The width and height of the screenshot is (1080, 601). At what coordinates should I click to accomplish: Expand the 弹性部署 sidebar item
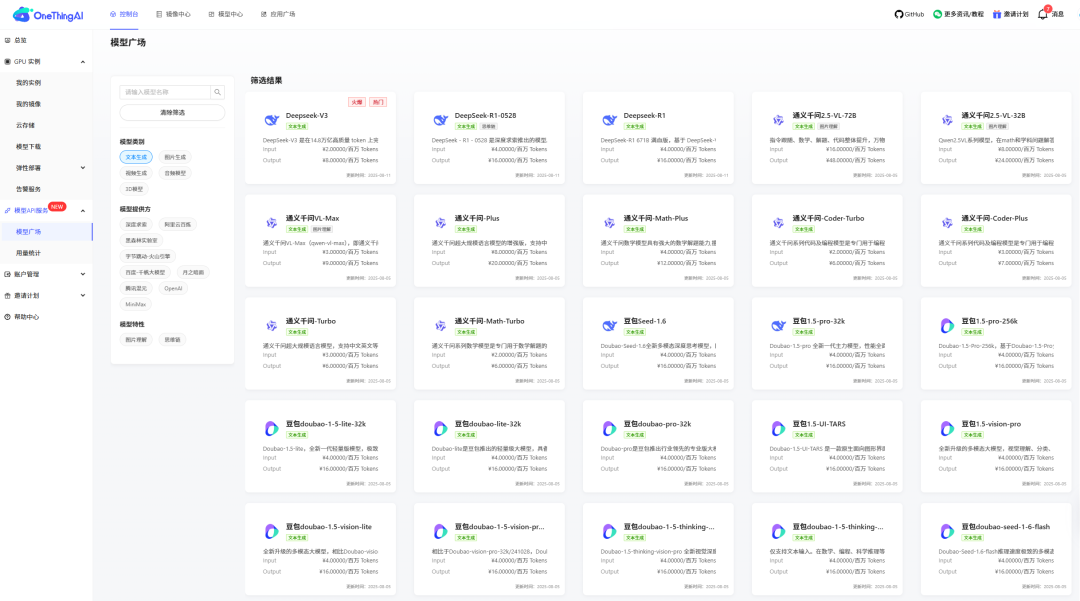click(84, 168)
